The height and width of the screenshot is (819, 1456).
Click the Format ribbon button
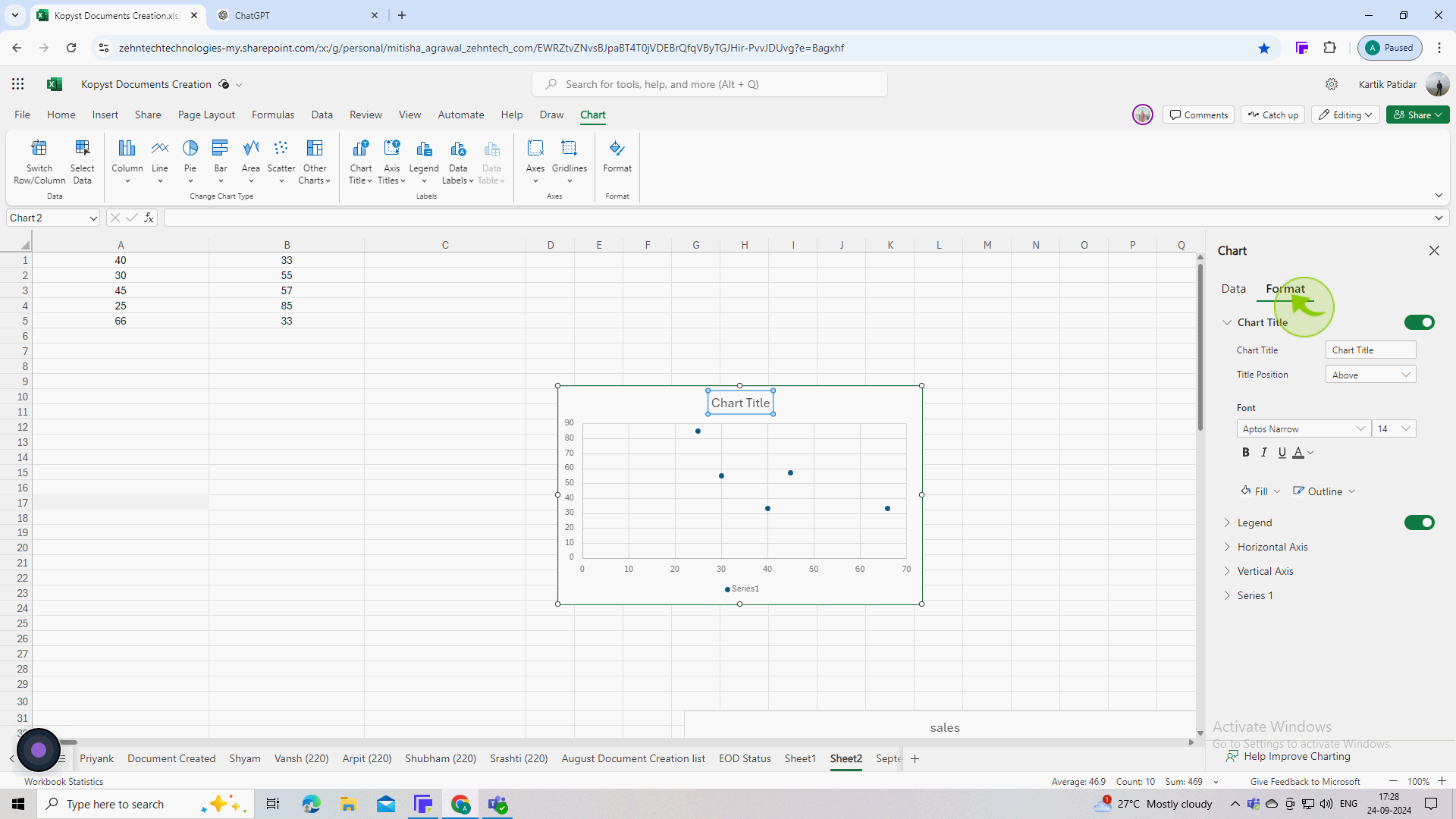point(617,157)
